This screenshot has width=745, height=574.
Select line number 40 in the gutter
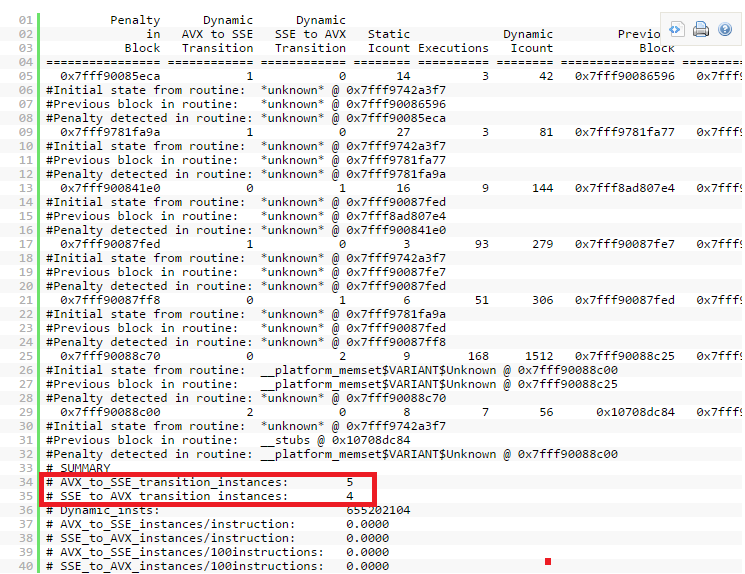(26, 566)
